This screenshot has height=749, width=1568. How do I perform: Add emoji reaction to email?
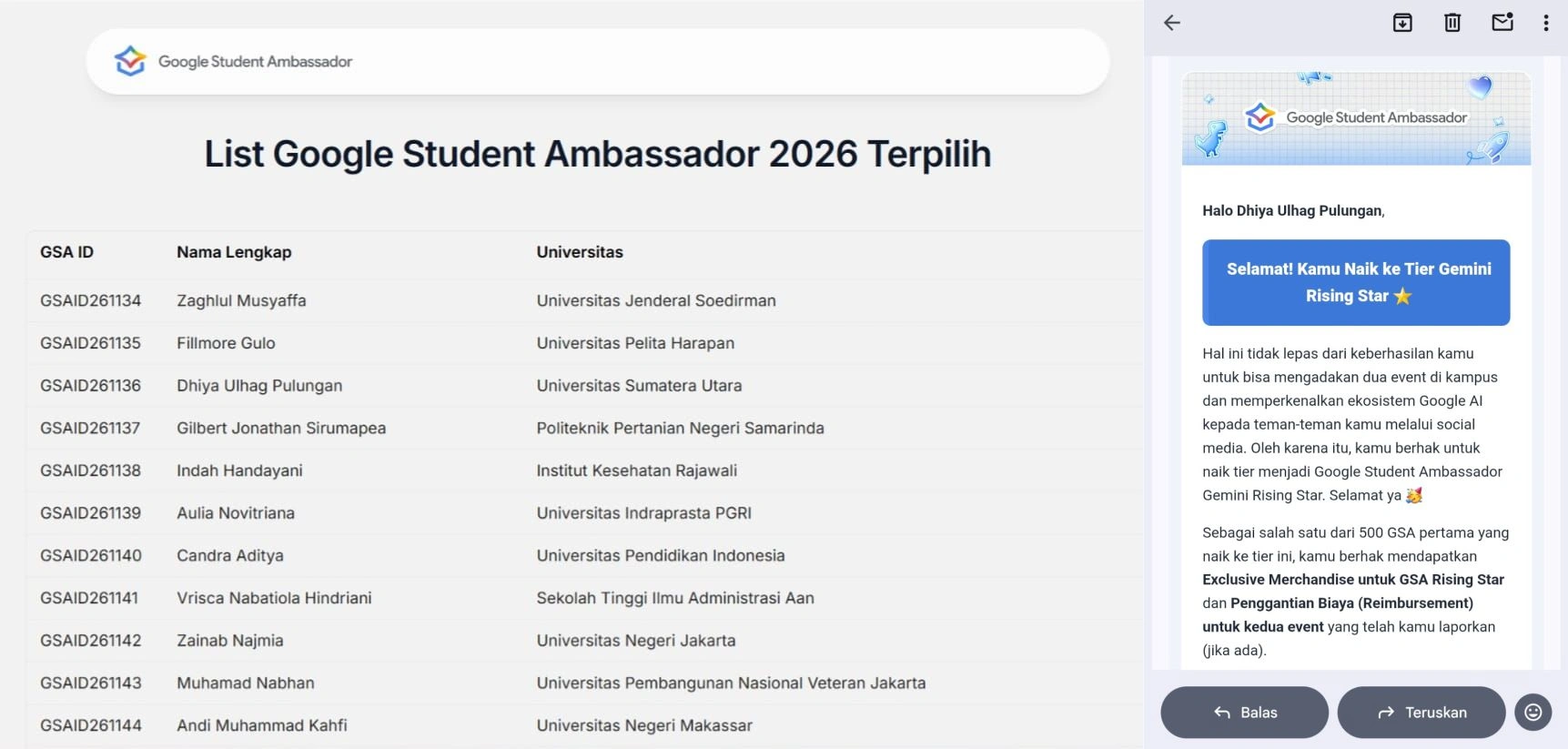click(x=1533, y=712)
